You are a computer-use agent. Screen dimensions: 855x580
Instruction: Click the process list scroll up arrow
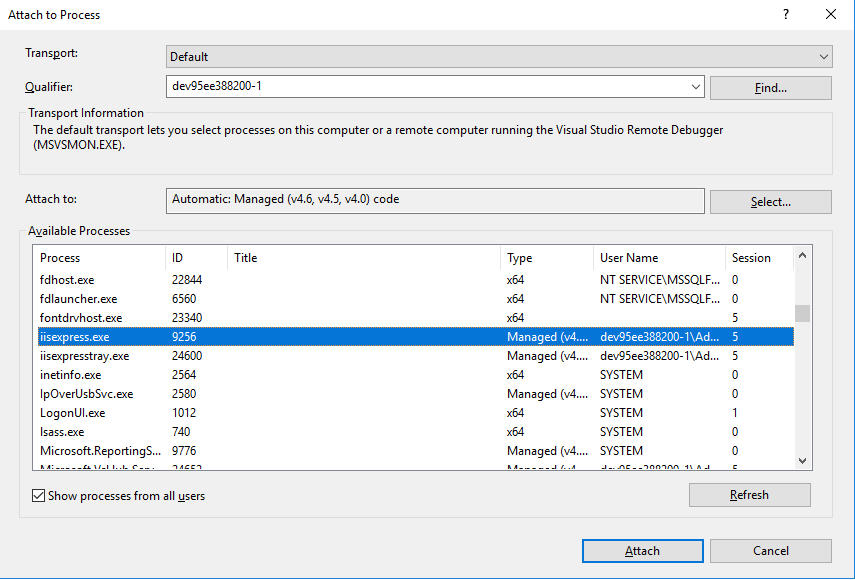802,256
